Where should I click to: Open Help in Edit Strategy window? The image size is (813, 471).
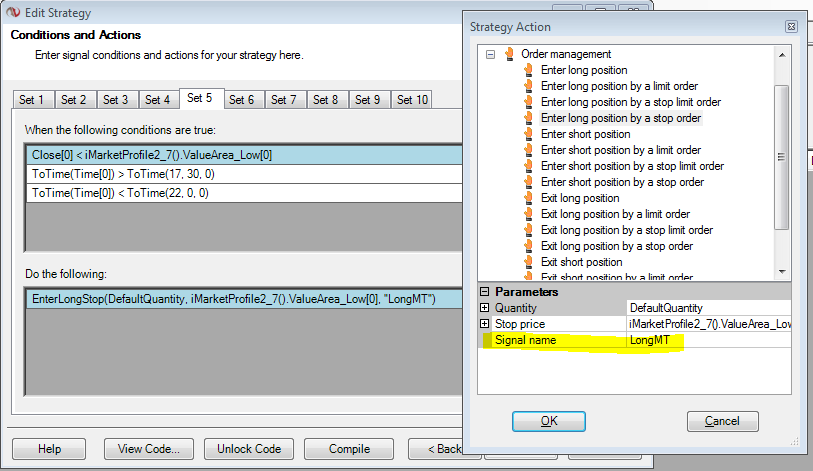pyautogui.click(x=49, y=449)
